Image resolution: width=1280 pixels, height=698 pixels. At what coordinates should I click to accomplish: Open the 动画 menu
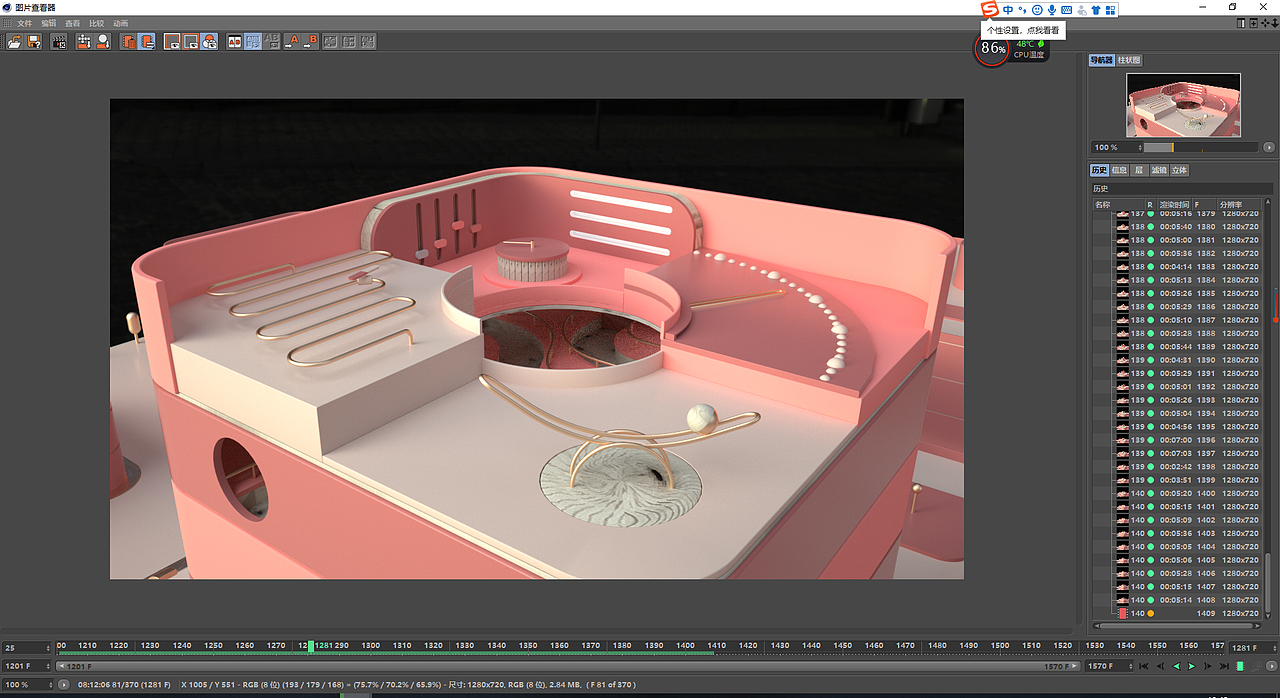coord(121,23)
